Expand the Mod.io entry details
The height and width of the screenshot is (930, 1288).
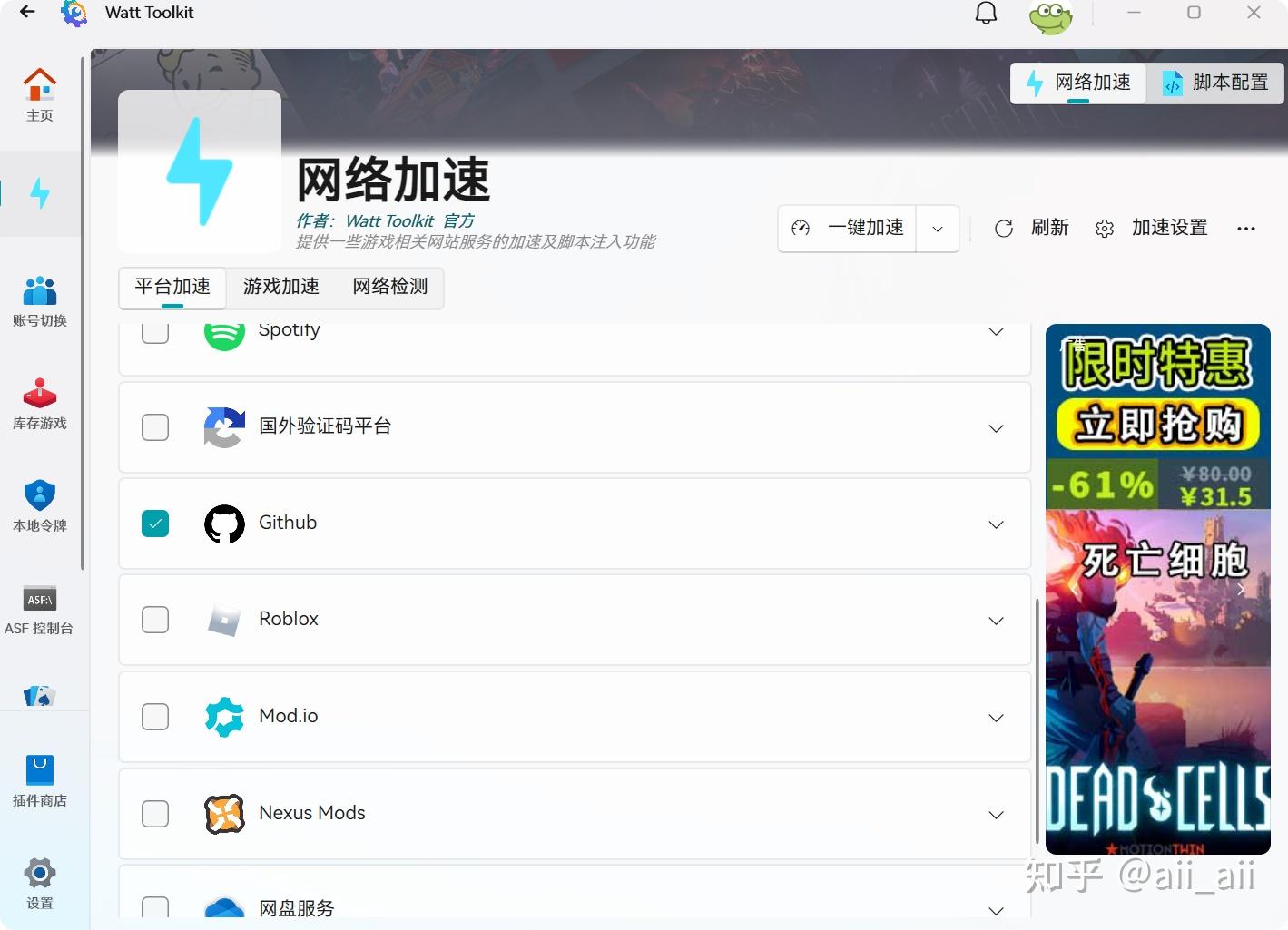pyautogui.click(x=996, y=717)
